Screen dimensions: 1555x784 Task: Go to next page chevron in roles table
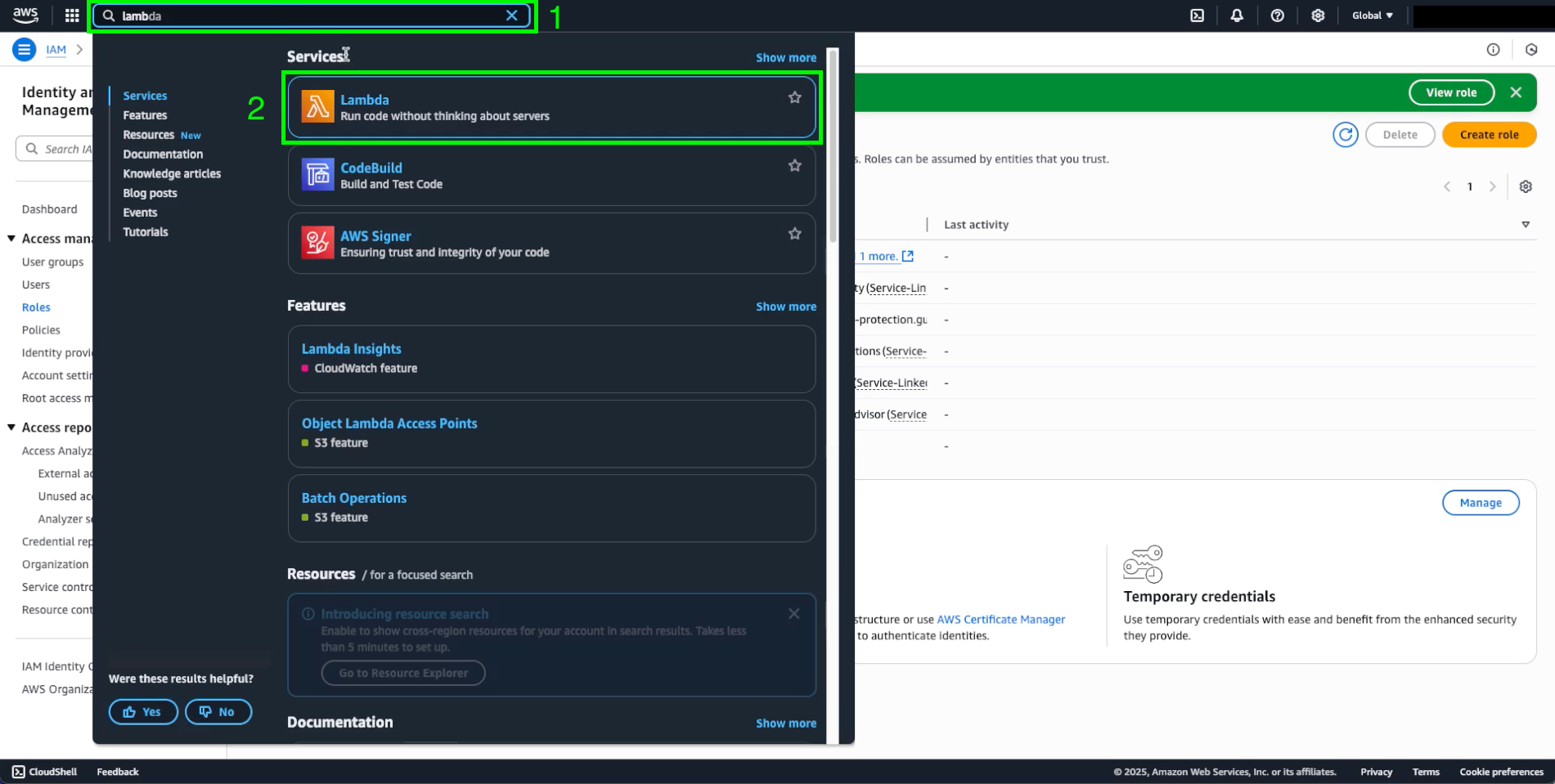click(x=1492, y=186)
